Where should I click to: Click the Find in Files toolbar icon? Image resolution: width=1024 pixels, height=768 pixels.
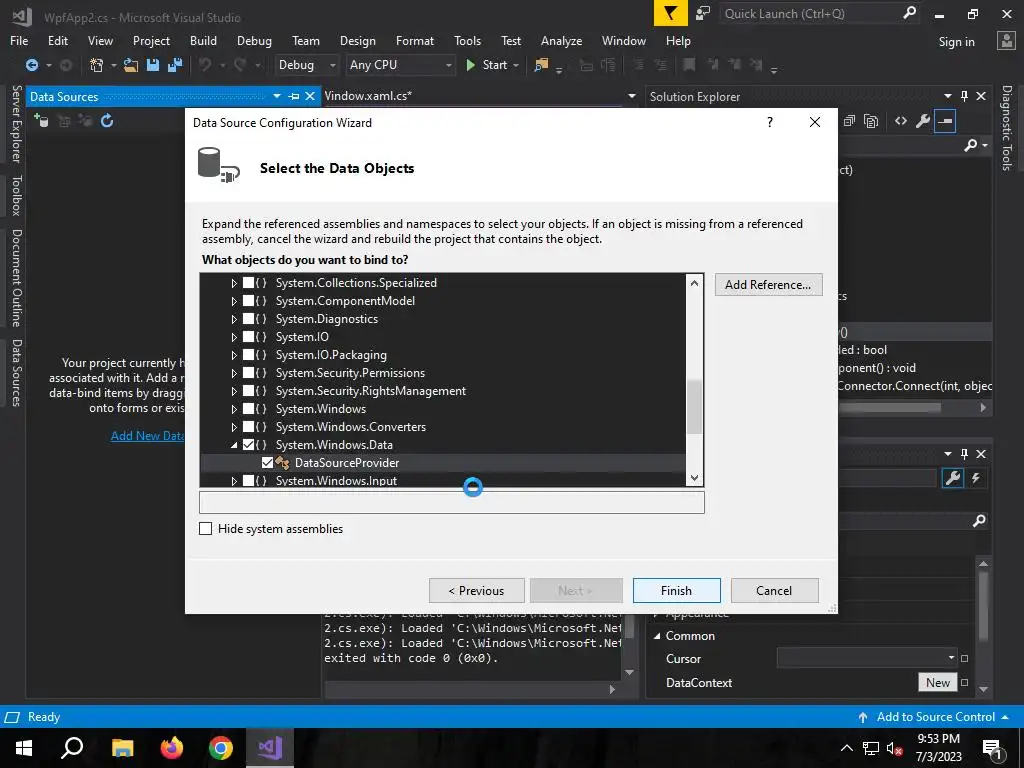click(541, 65)
